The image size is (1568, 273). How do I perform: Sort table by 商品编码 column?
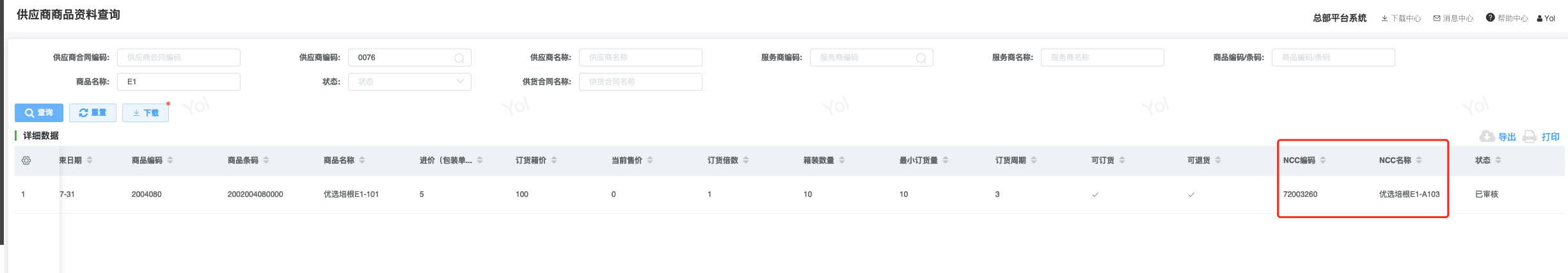click(x=170, y=160)
